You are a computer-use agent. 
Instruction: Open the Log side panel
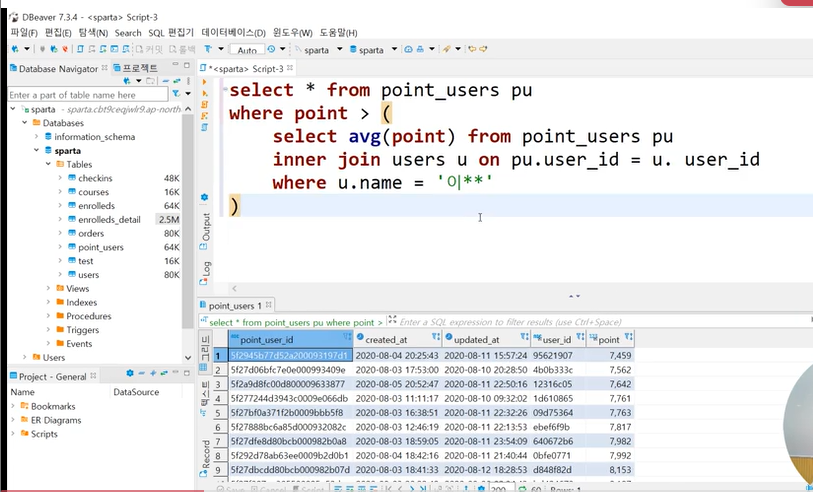point(205,274)
